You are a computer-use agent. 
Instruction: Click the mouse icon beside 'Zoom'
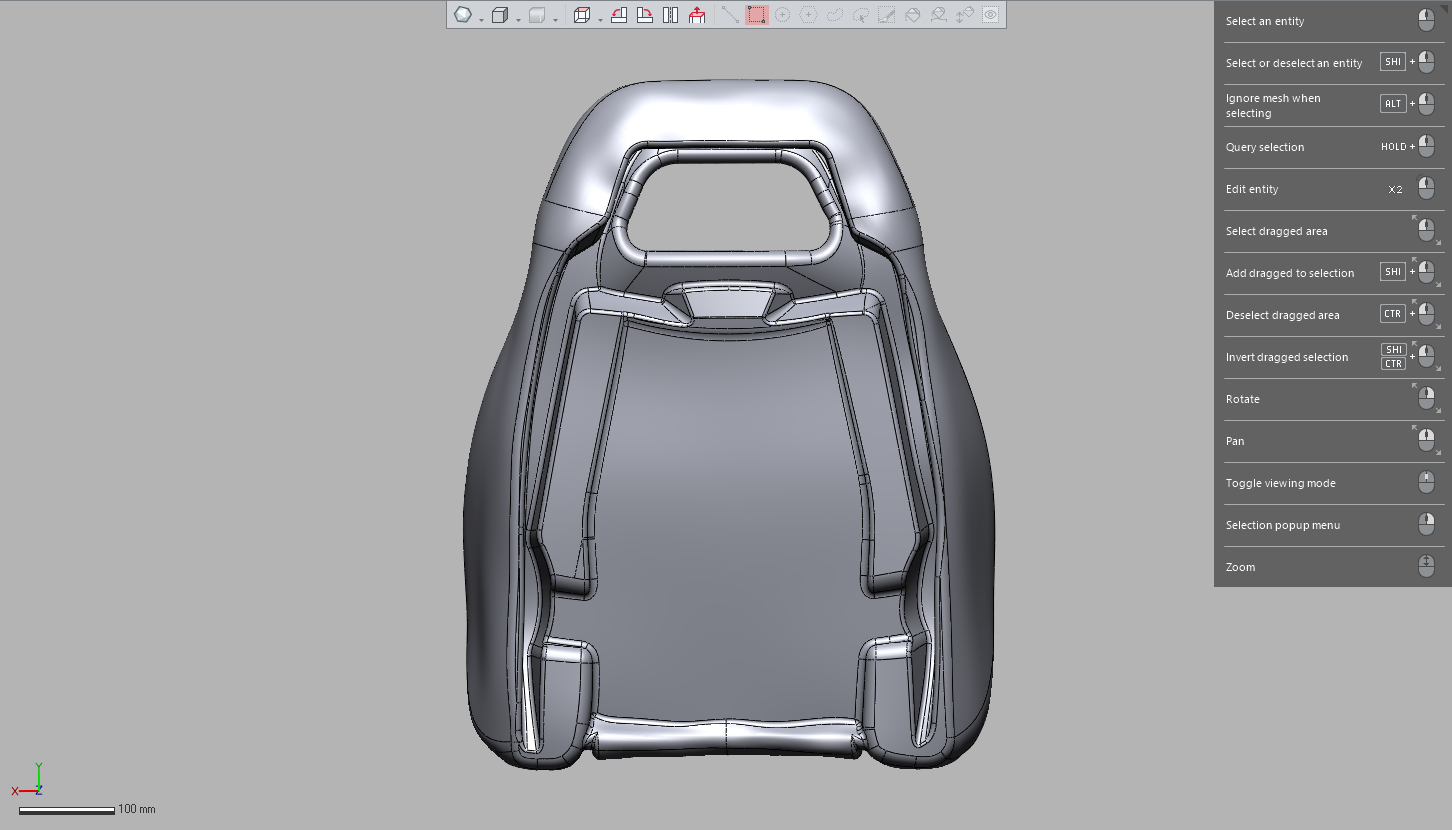(1427, 566)
